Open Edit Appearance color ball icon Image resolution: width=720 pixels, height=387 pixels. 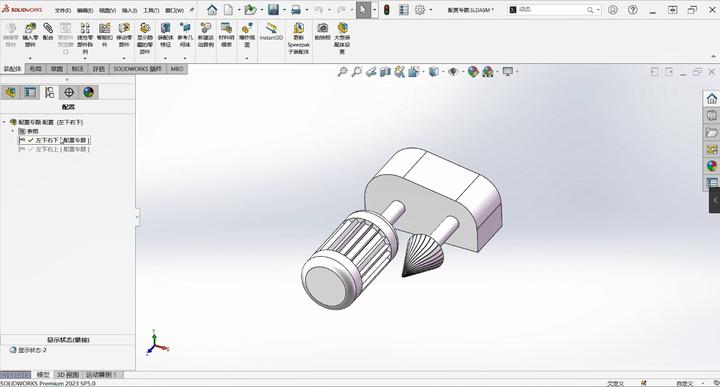[473, 72]
